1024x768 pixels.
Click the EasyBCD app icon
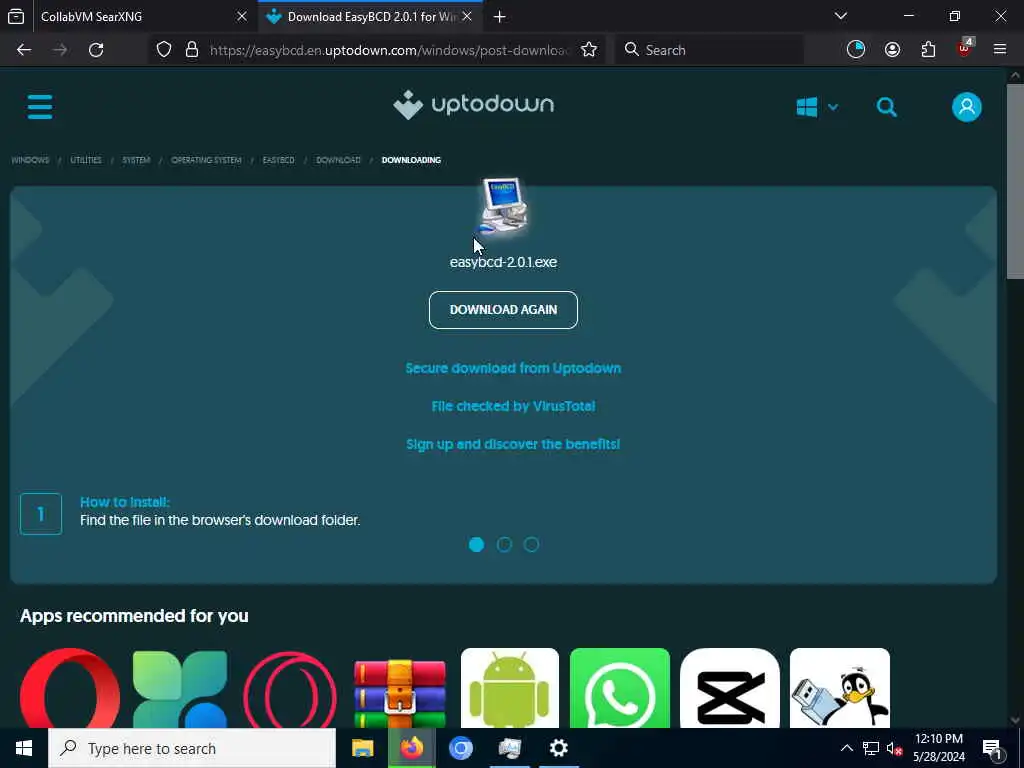point(504,206)
